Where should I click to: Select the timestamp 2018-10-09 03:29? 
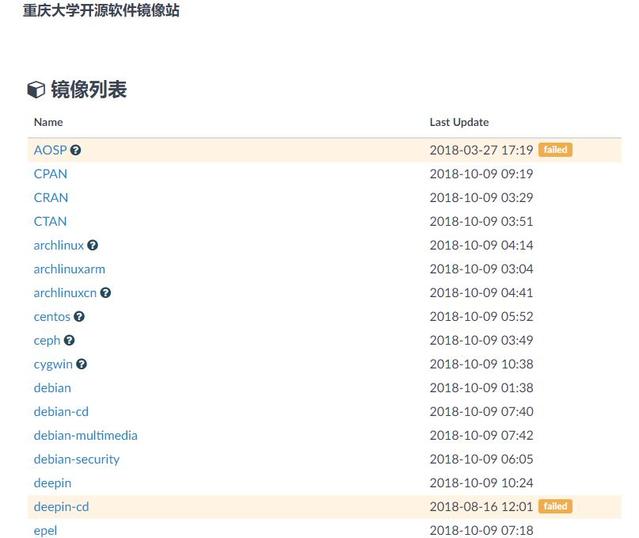pos(481,198)
